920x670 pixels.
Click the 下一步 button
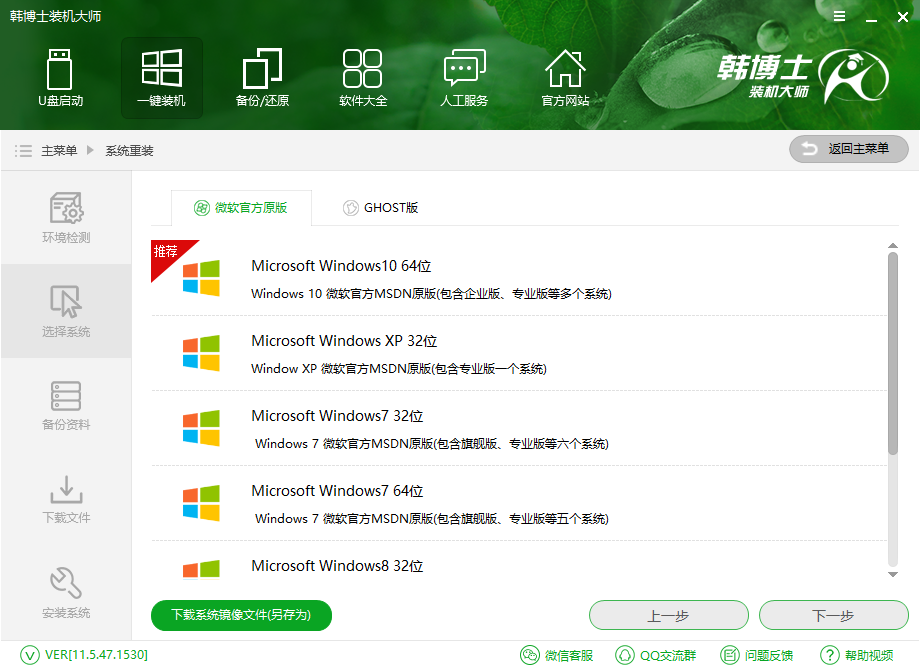click(834, 615)
